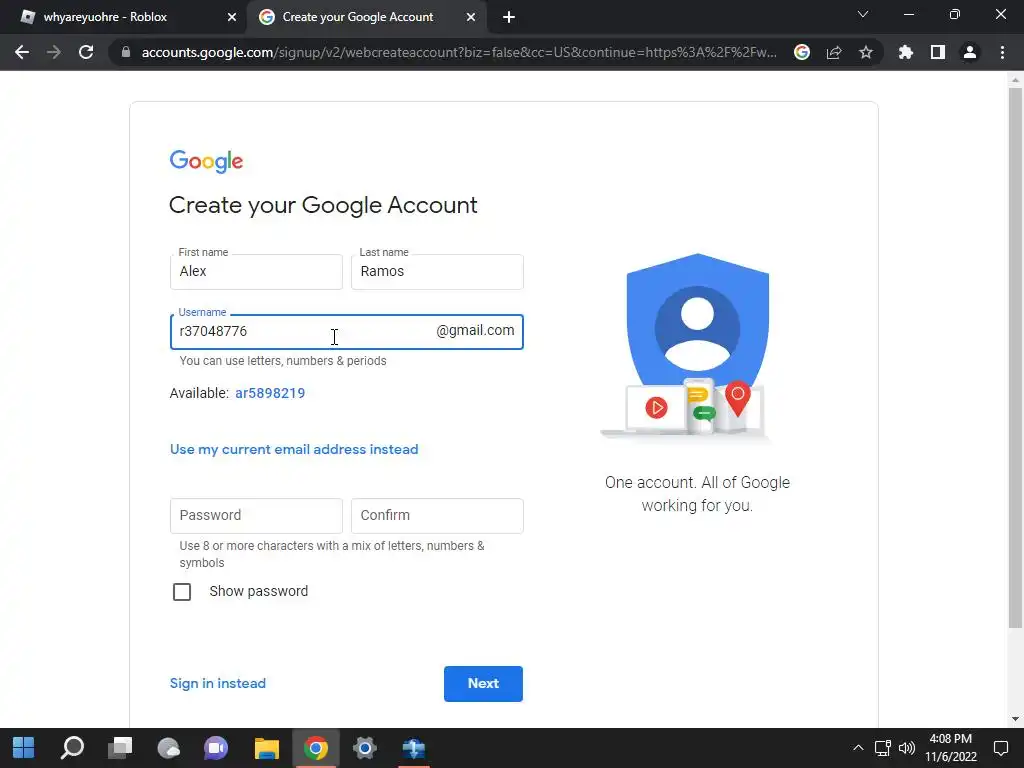The height and width of the screenshot is (768, 1024).
Task: Enable the Show password checkbox
Action: [182, 592]
